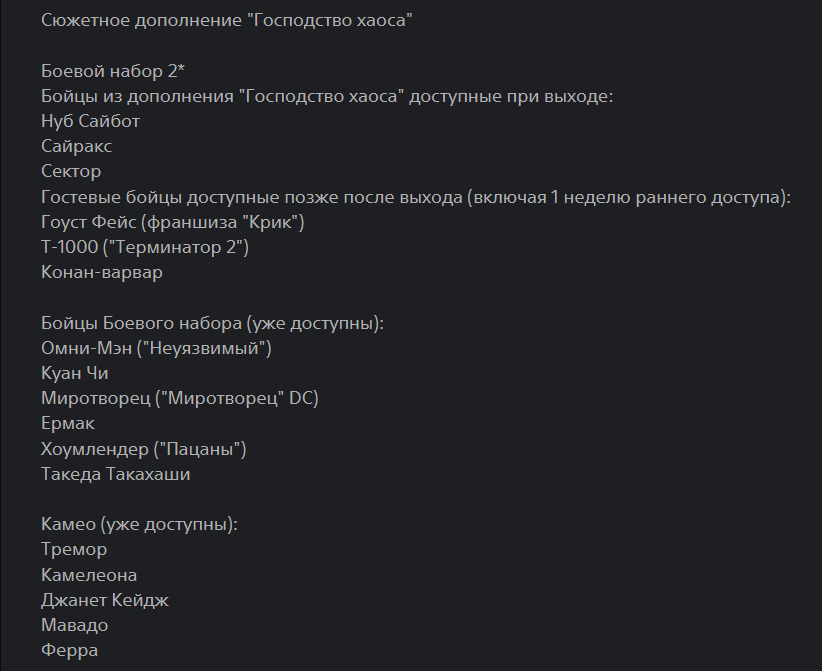The height and width of the screenshot is (671, 822).
Task: Click the "Бойцы Боевого набора" heading
Action: (x=213, y=323)
